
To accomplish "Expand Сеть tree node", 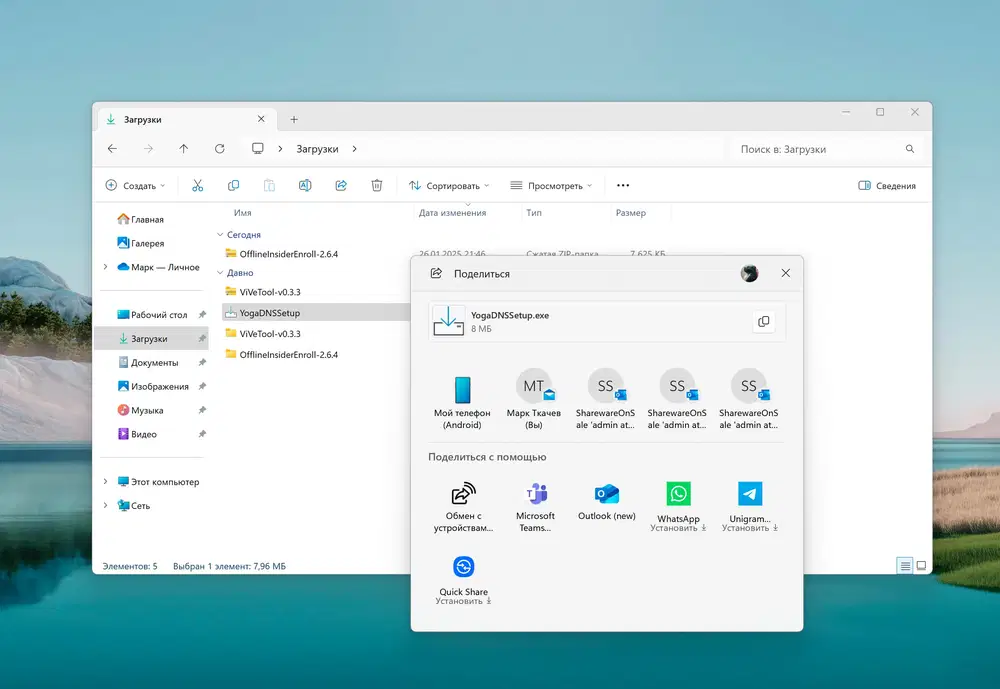I will 105,505.
